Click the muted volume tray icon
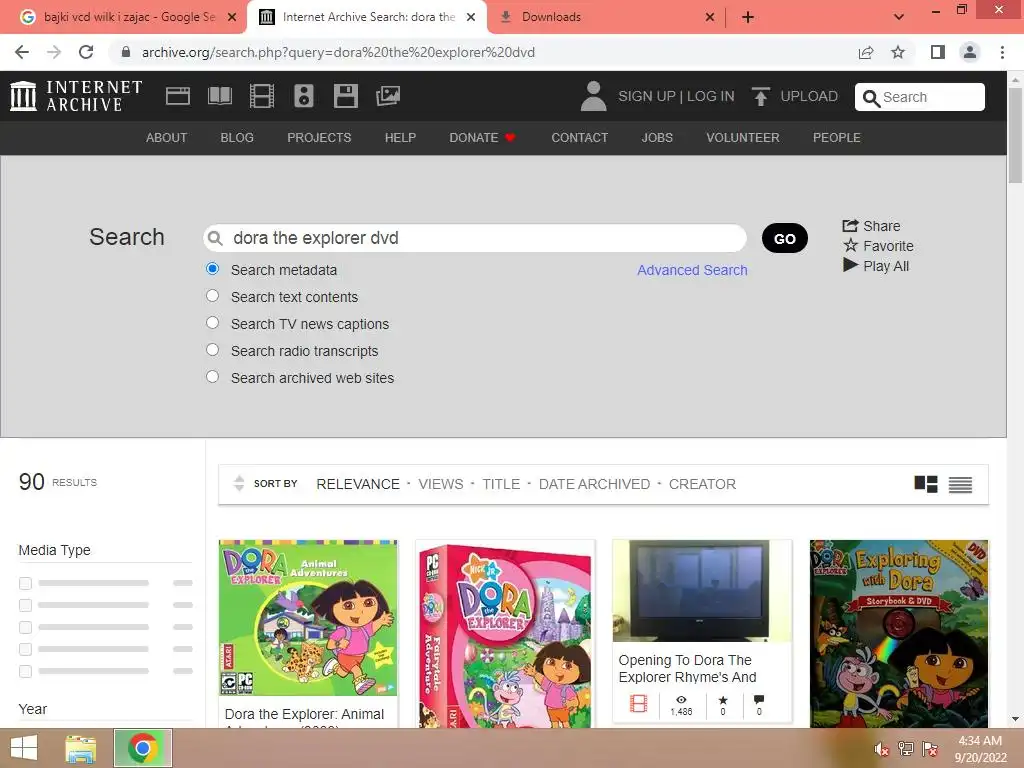The width and height of the screenshot is (1024, 768). (882, 749)
